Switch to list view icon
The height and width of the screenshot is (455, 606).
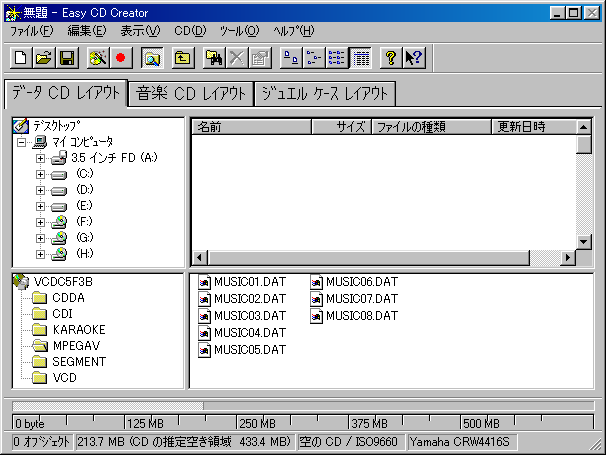click(337, 58)
